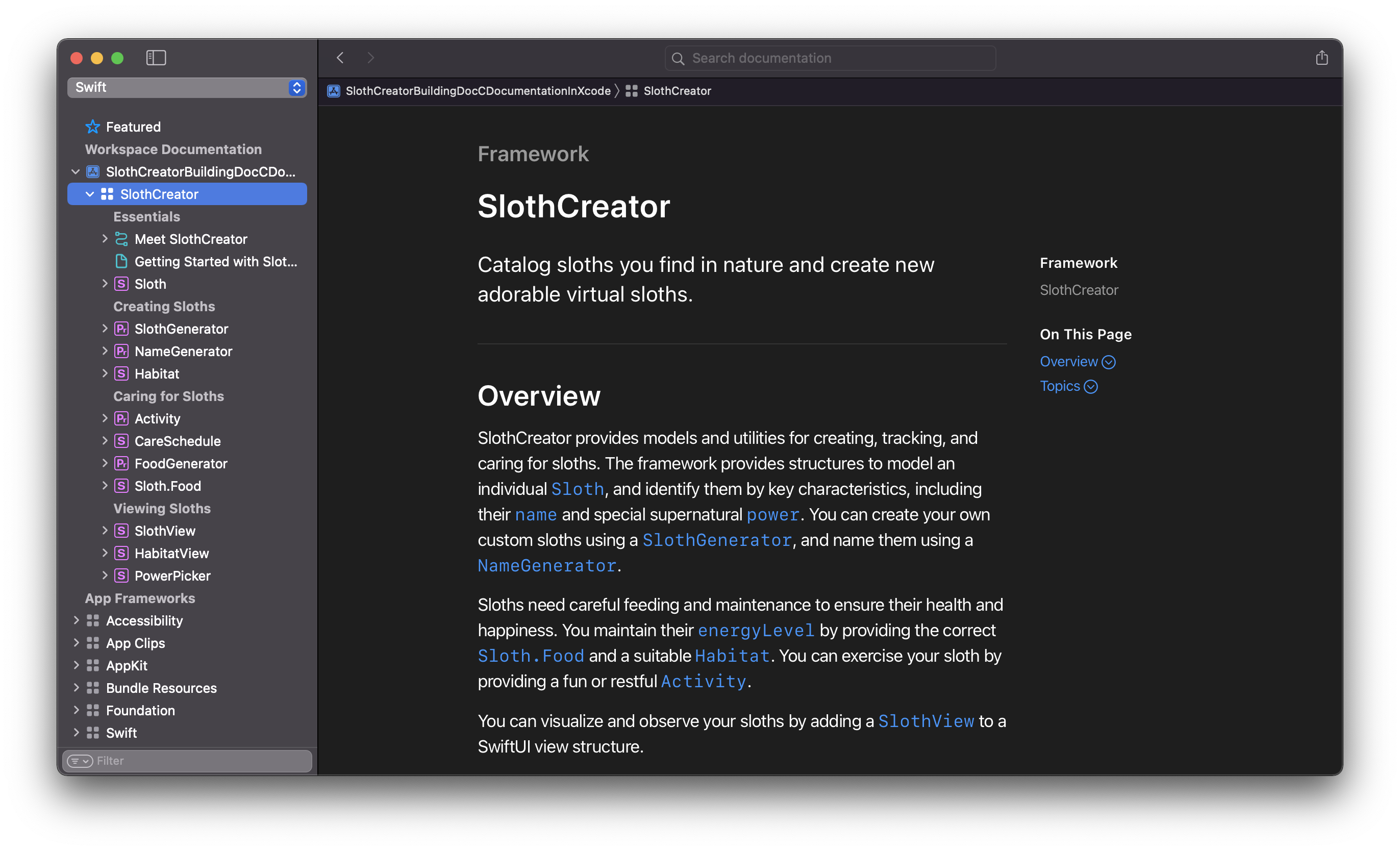Click the framework grid icon in the breadcrumb
This screenshot has width=1400, height=851.
[631, 91]
